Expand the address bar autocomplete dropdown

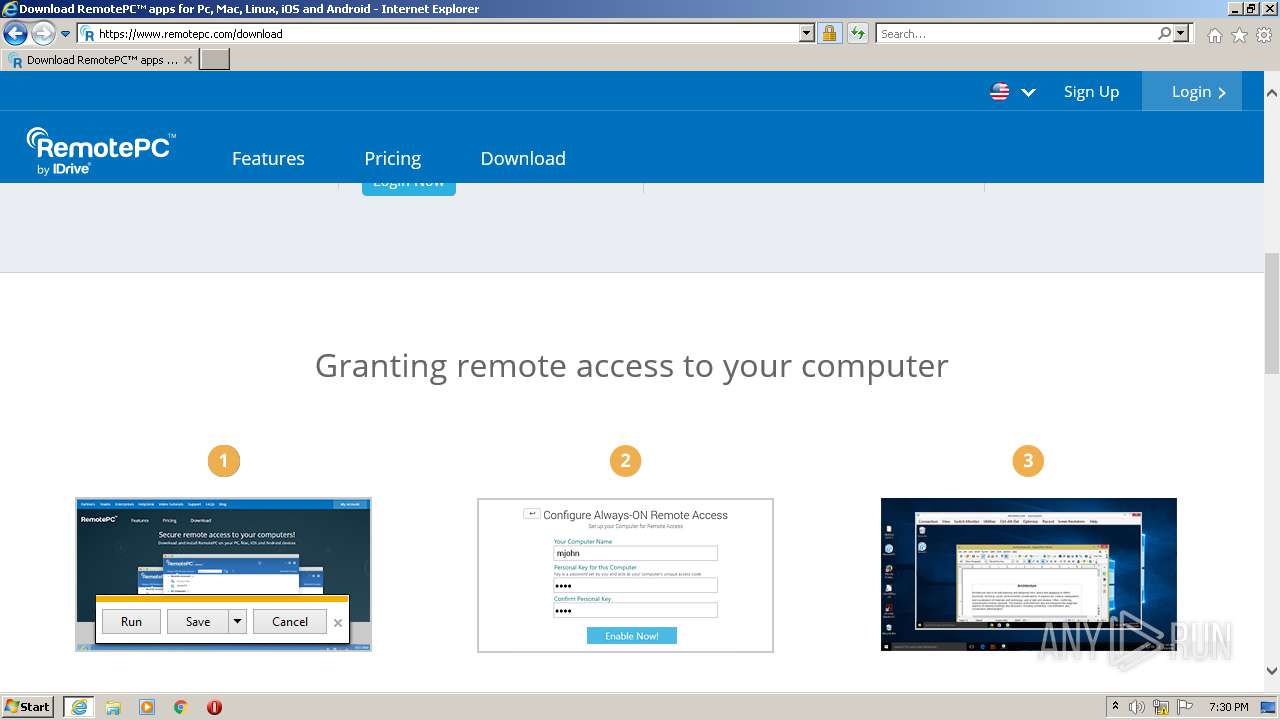coord(807,33)
